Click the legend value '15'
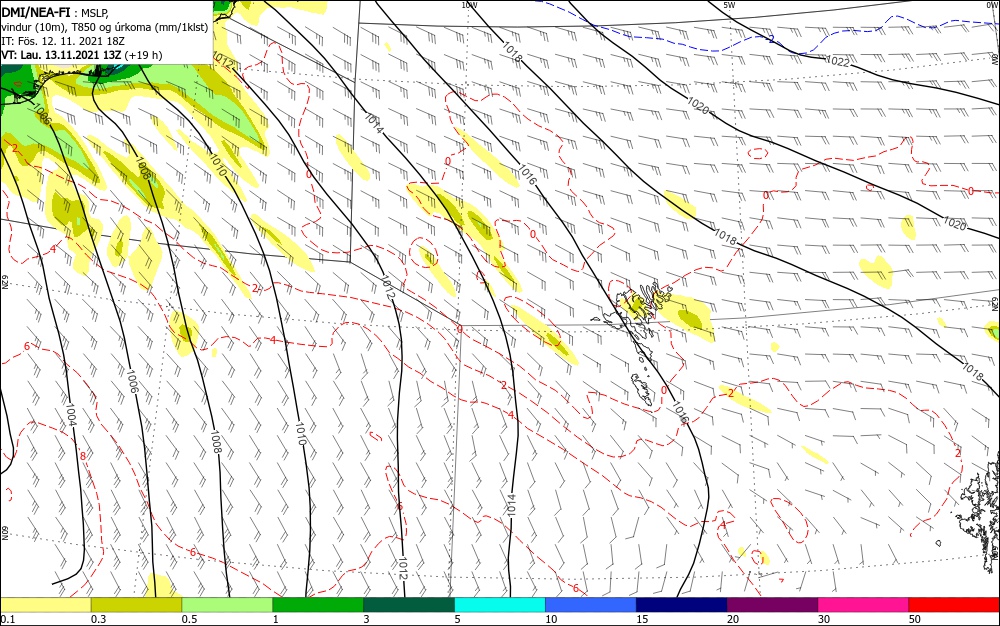 click(642, 619)
